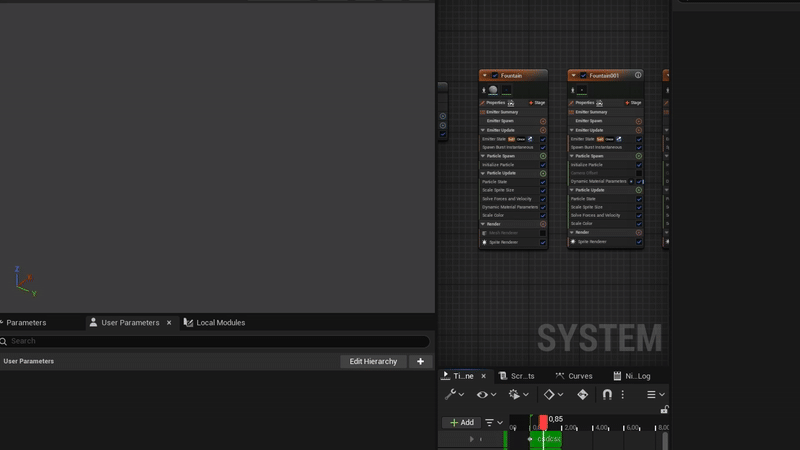Screen dimensions: 800x450
Task: Collapse the Fountain001 emitter node header arrow
Action: click(x=573, y=76)
